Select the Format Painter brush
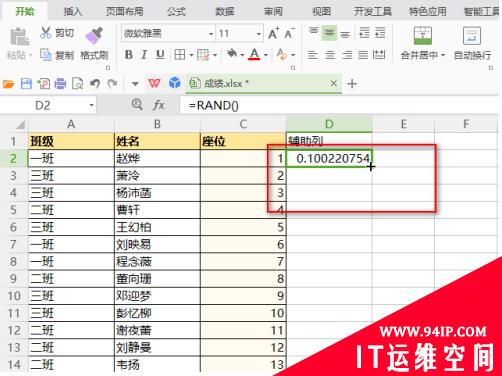This screenshot has height=376, width=502. pyautogui.click(x=94, y=35)
